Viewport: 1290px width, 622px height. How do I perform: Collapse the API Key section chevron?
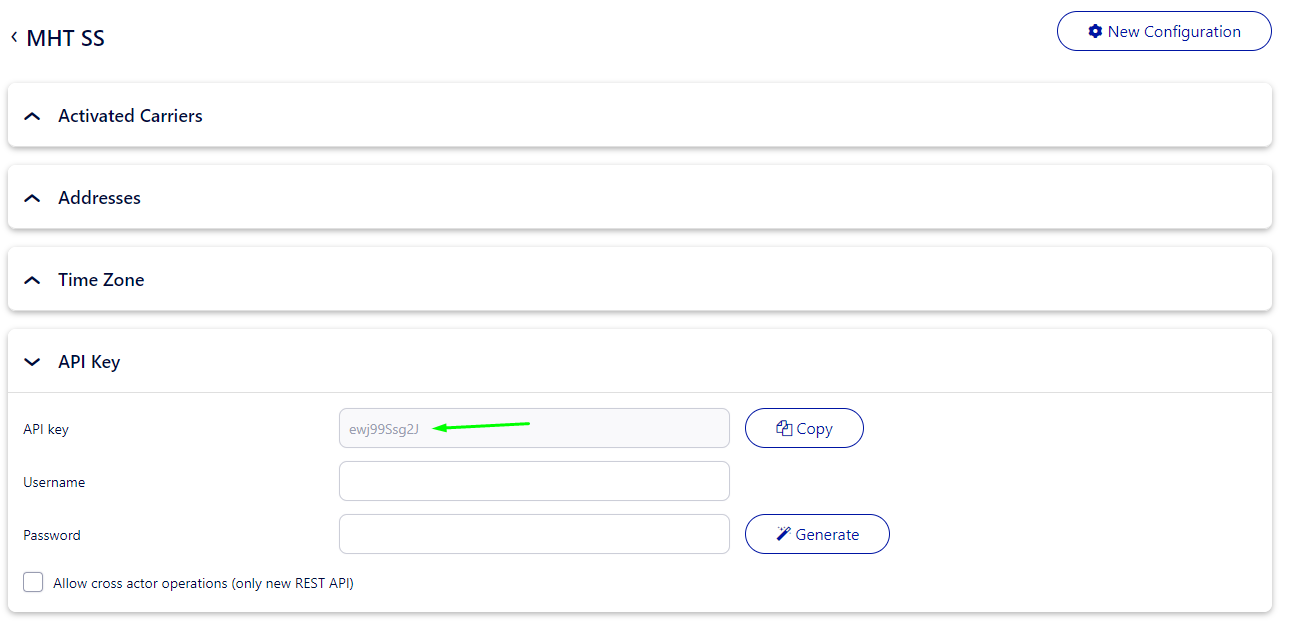(x=32, y=362)
